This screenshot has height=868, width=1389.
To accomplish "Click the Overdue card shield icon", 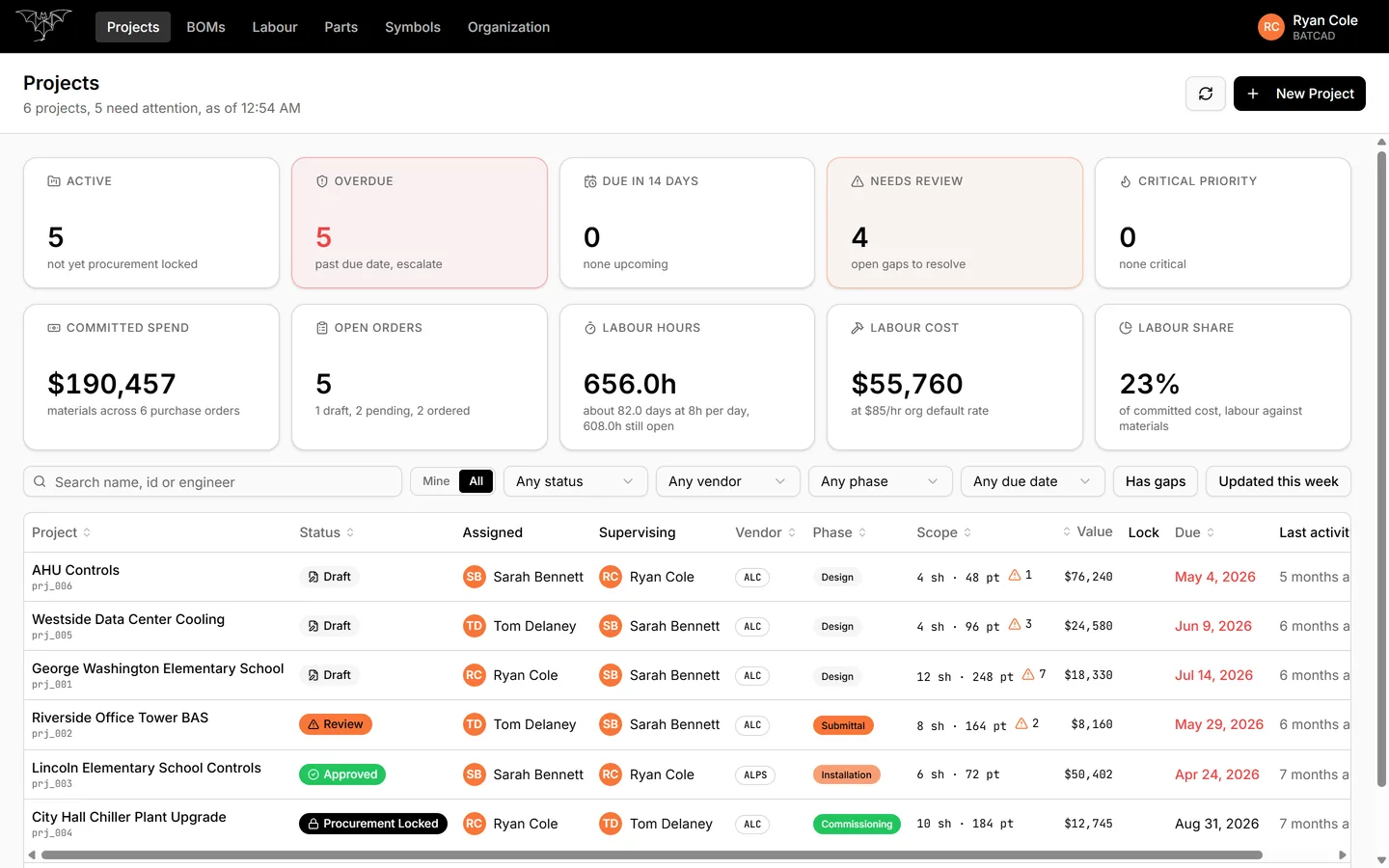I will (x=322, y=181).
